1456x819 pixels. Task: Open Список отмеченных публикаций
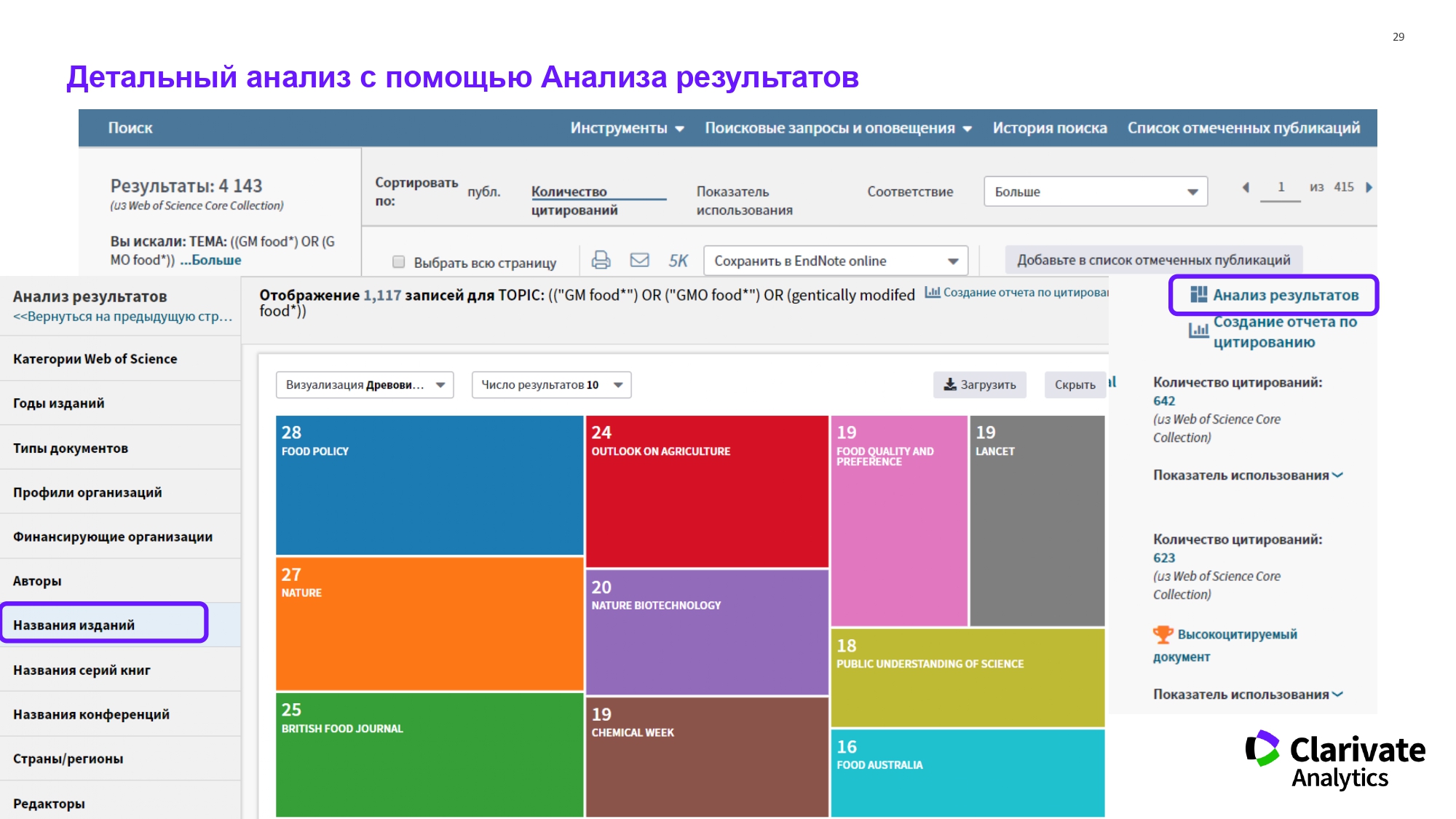pos(1243,128)
